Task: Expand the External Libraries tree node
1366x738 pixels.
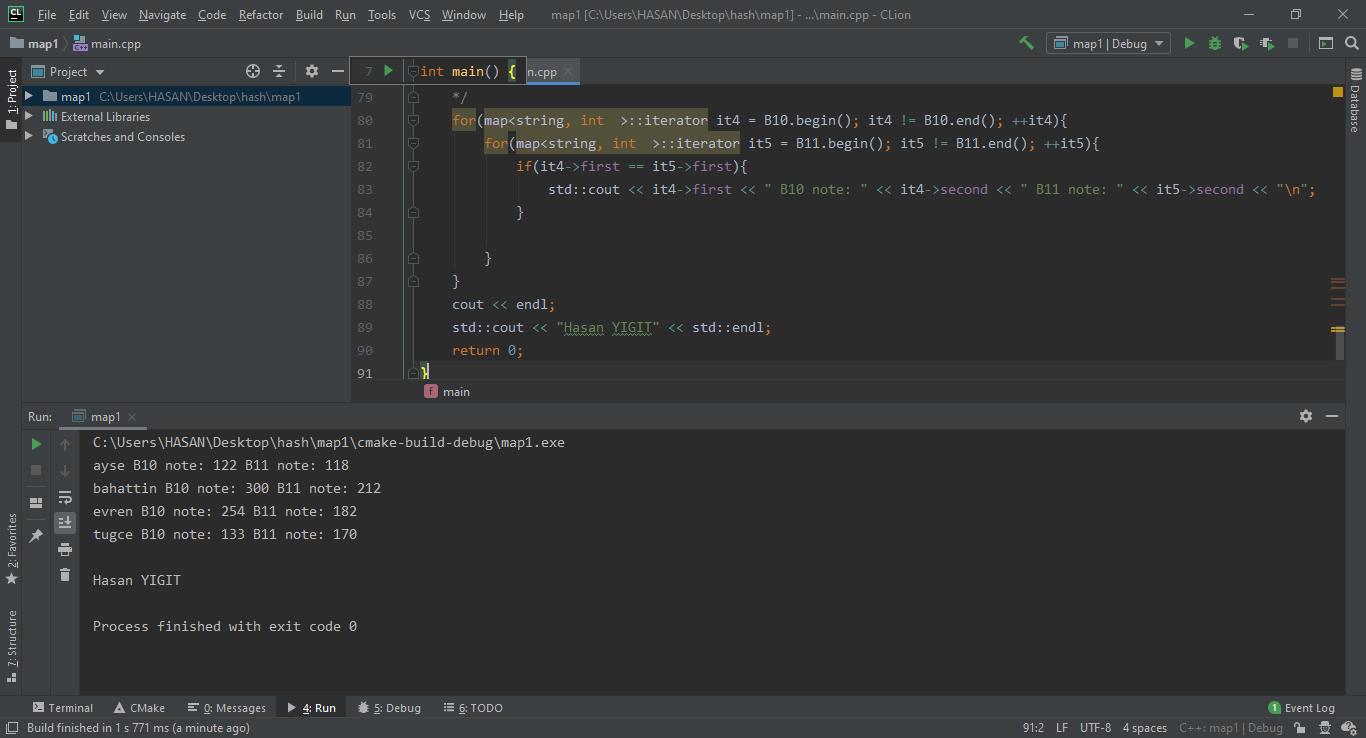Action: [x=29, y=117]
